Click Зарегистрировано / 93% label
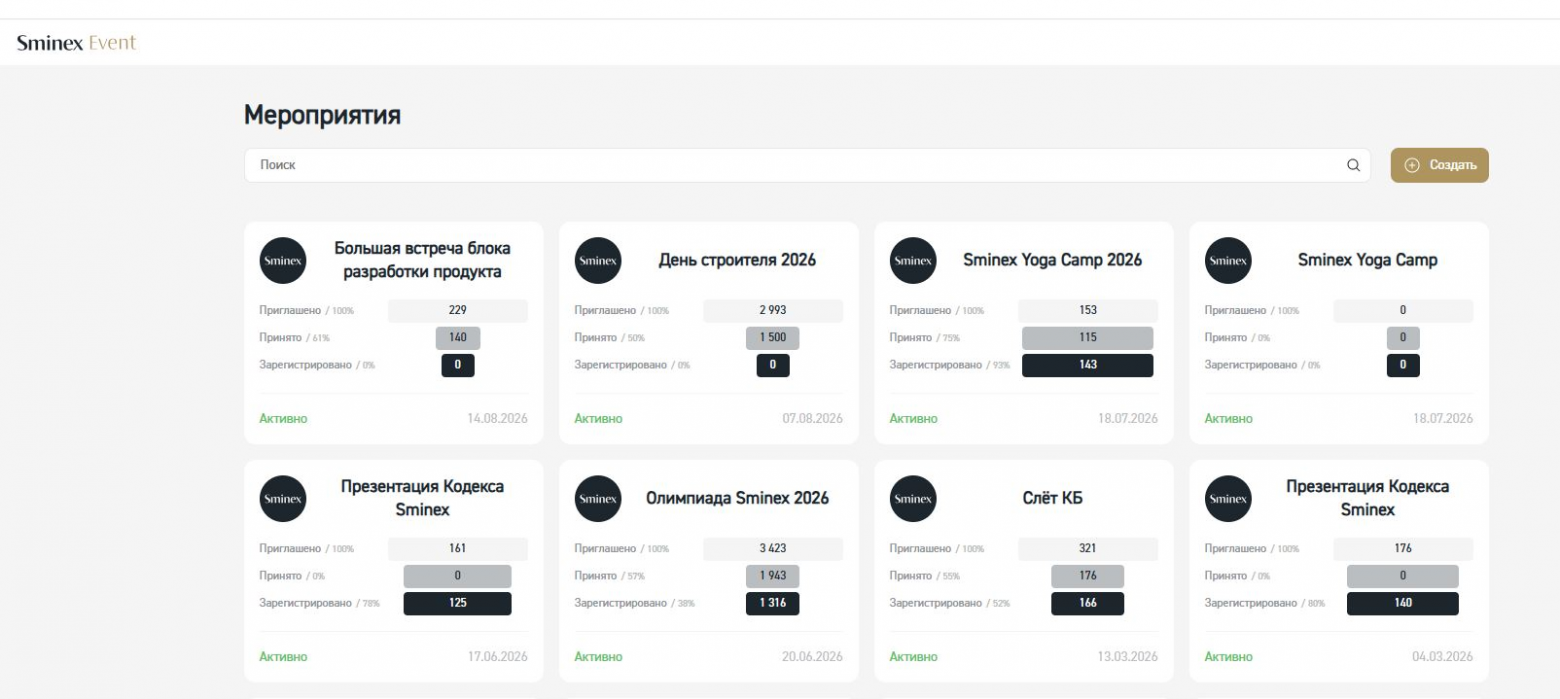This screenshot has width=1560, height=699. (950, 365)
